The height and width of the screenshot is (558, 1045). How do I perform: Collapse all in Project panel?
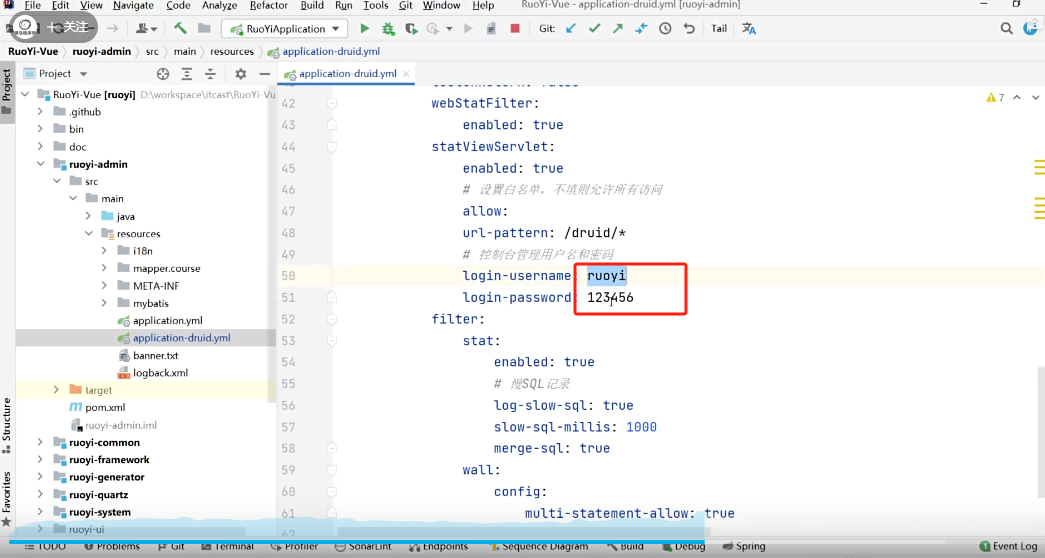tap(210, 74)
